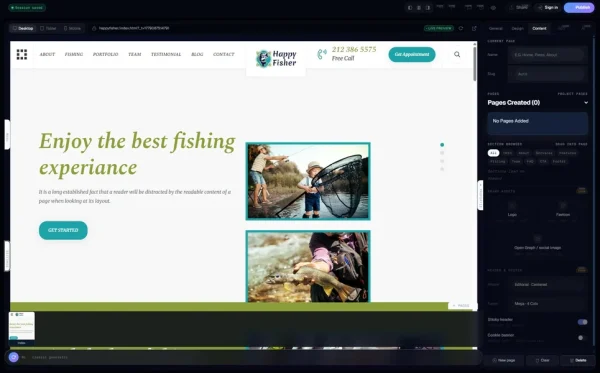
Task: Toggle the Sticky header switch
Action: click(582, 322)
